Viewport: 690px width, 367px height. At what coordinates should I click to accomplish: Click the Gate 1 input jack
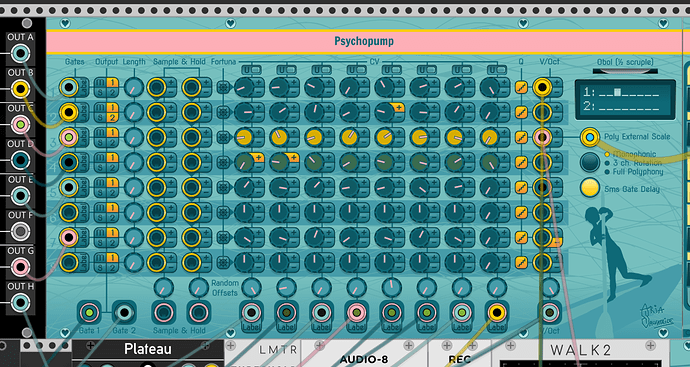coord(90,312)
